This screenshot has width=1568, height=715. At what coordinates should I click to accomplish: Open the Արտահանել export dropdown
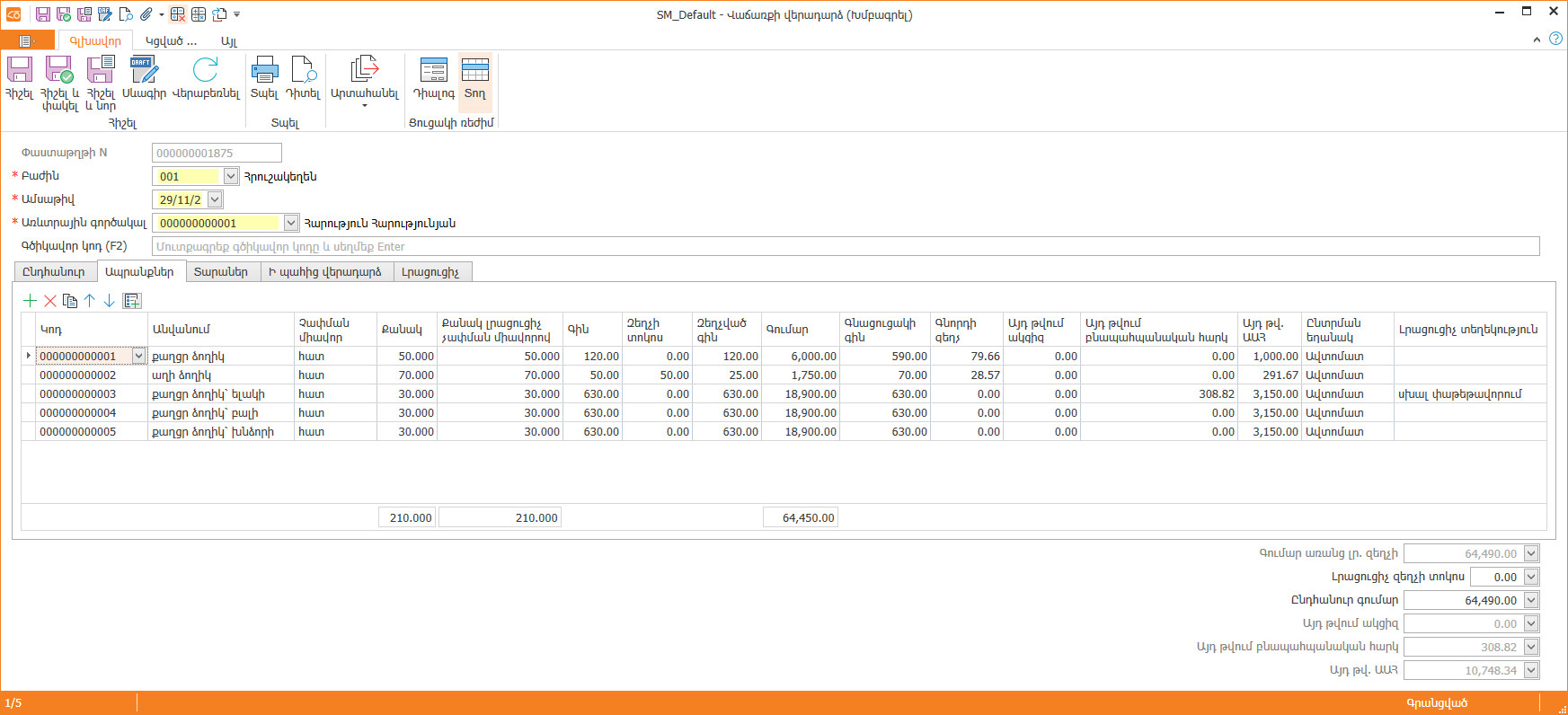coord(364,83)
